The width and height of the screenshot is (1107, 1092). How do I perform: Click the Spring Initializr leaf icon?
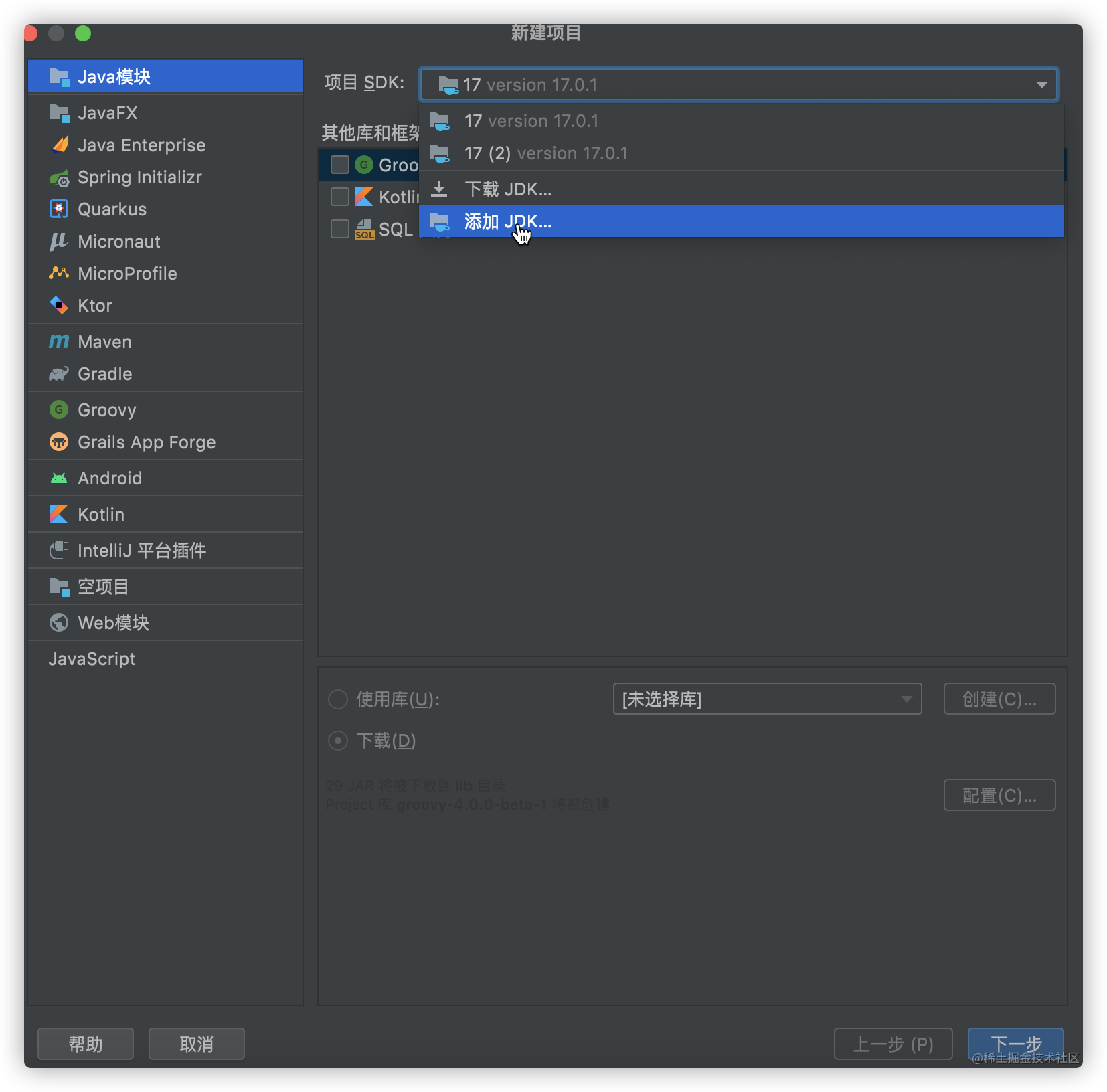click(x=59, y=177)
